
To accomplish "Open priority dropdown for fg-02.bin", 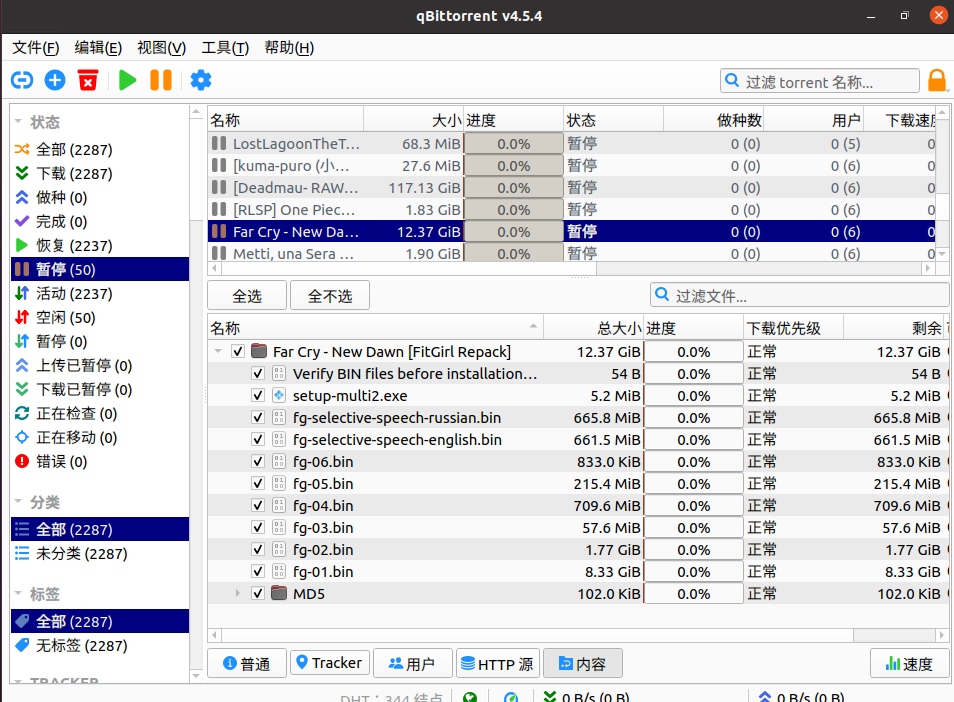I will pos(793,550).
